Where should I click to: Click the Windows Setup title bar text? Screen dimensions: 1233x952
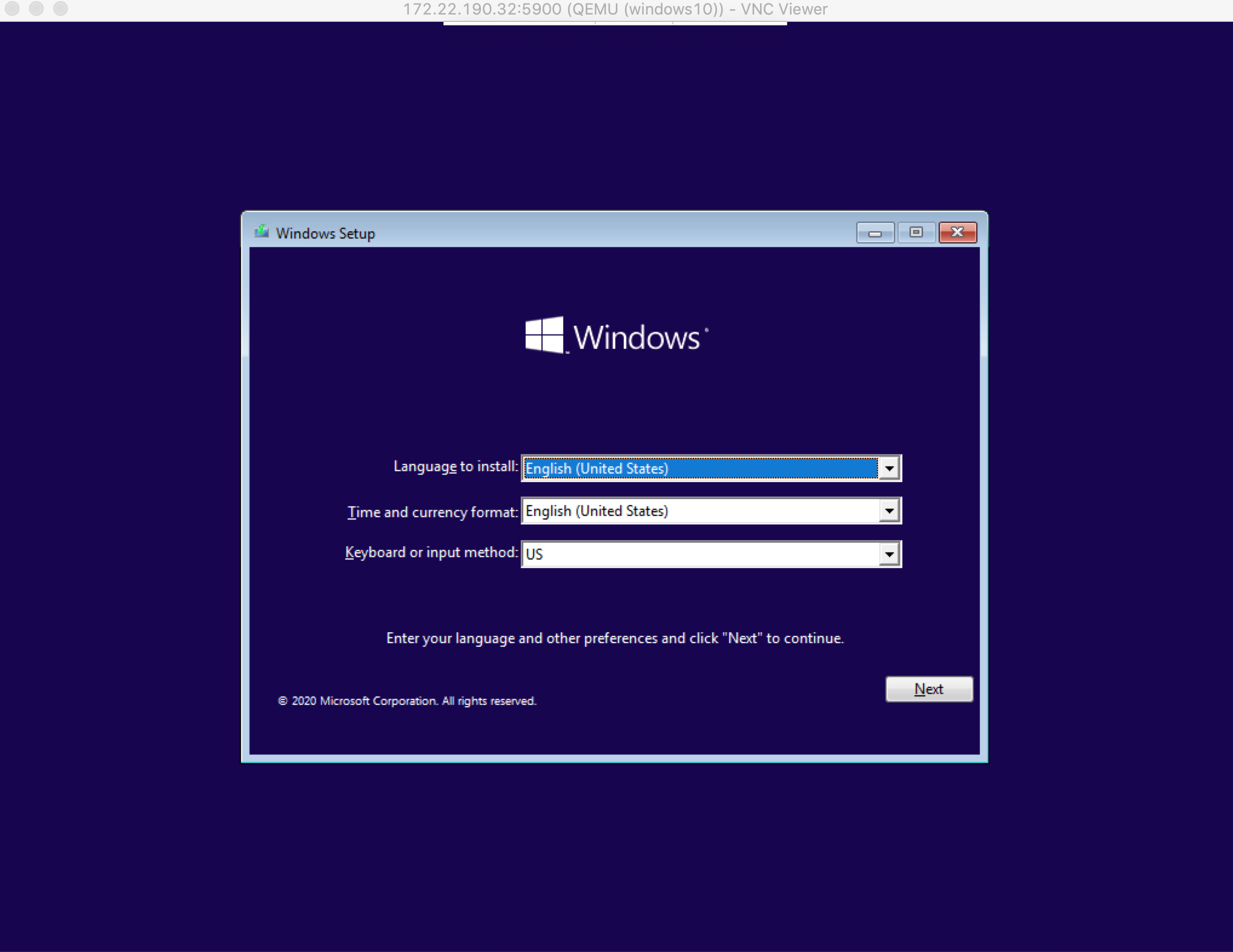(325, 233)
